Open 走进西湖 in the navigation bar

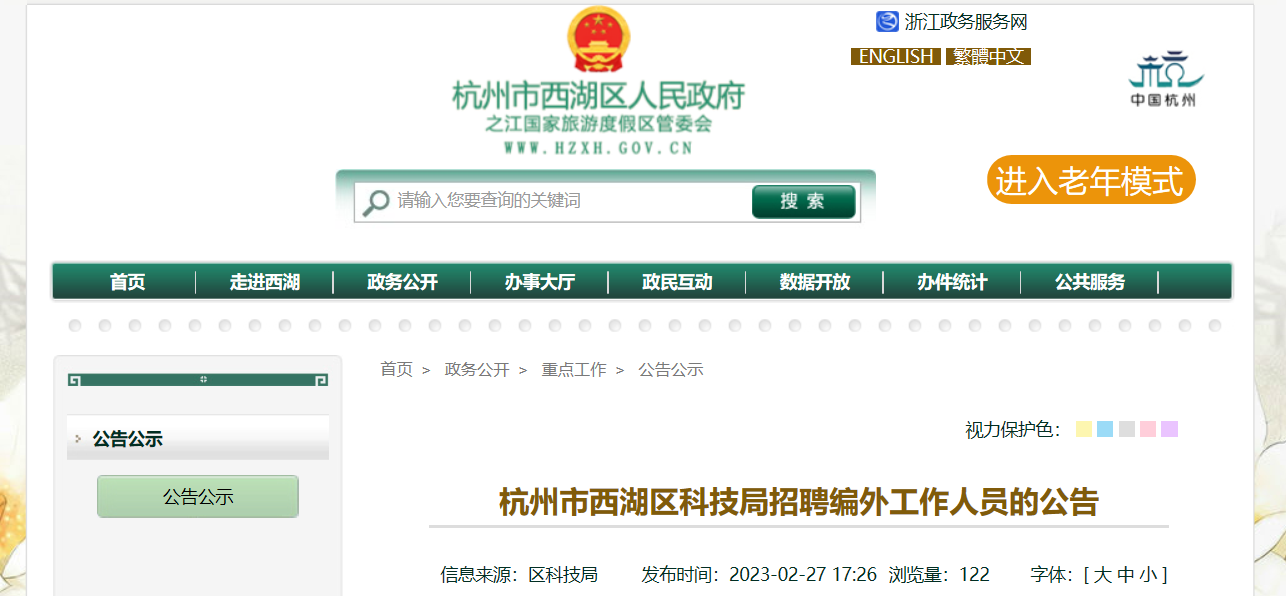click(x=265, y=283)
